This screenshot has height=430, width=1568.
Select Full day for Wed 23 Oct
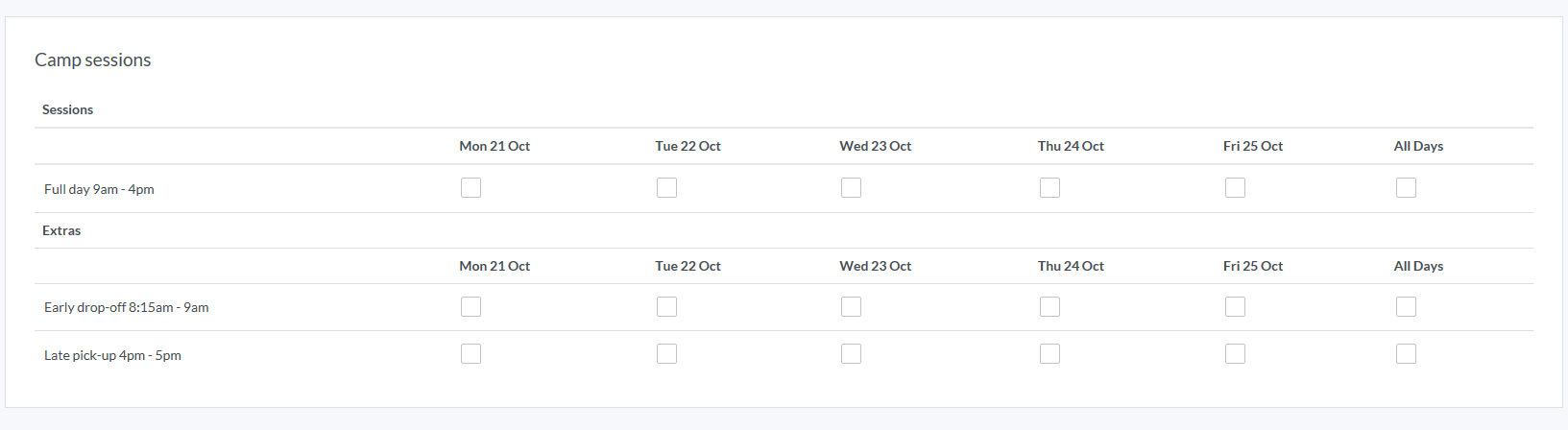click(x=851, y=188)
